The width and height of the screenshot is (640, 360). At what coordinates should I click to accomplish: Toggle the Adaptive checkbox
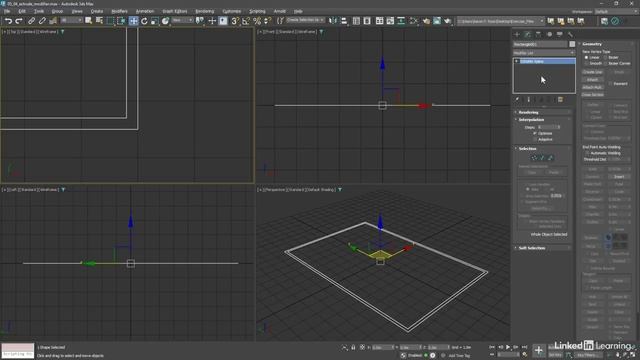[x=535, y=139]
